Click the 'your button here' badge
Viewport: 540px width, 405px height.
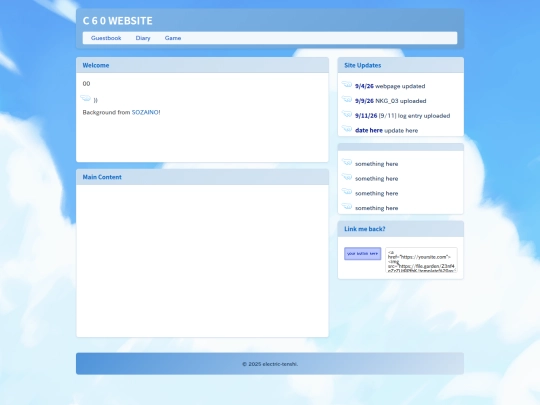click(x=363, y=253)
